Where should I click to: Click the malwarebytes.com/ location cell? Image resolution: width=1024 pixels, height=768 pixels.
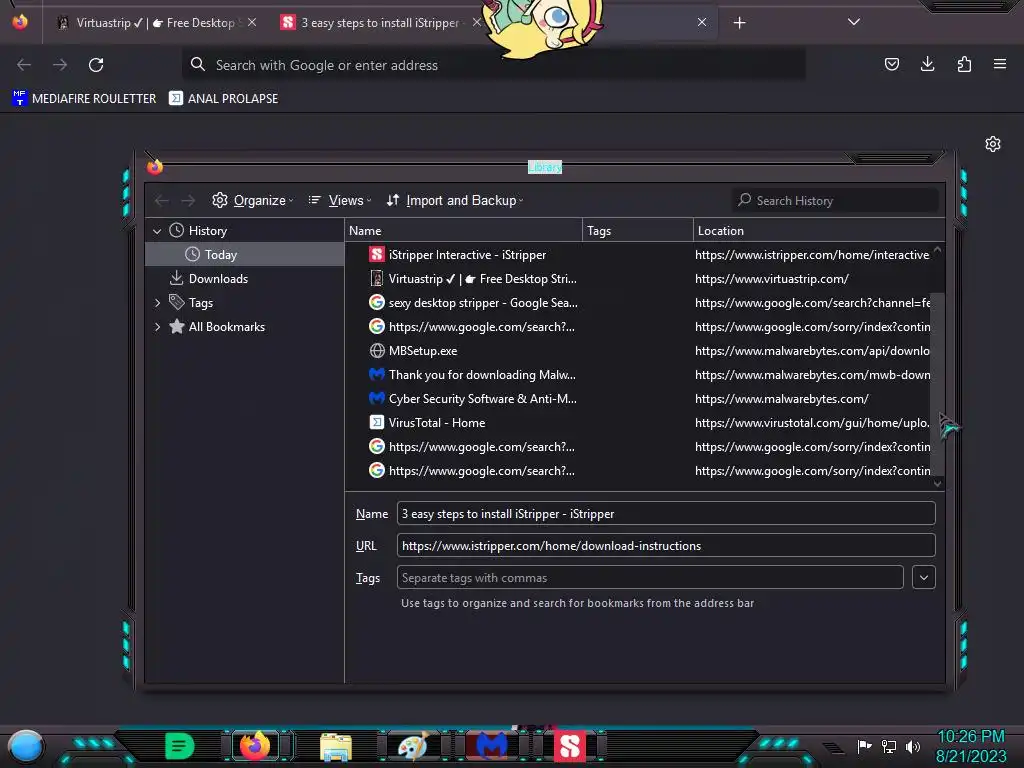pyautogui.click(x=782, y=399)
